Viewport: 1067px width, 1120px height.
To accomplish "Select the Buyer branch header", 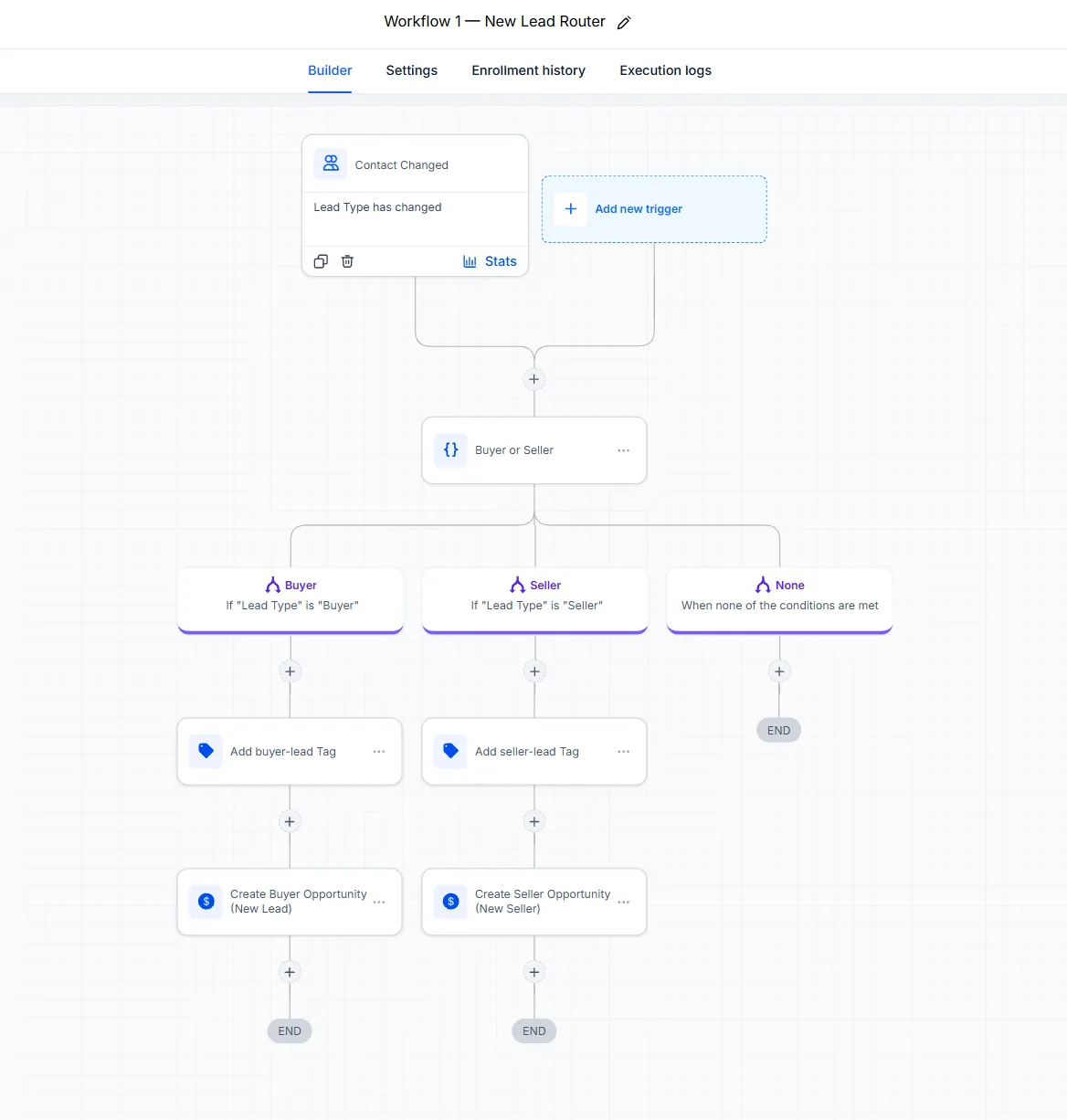I will [x=291, y=599].
